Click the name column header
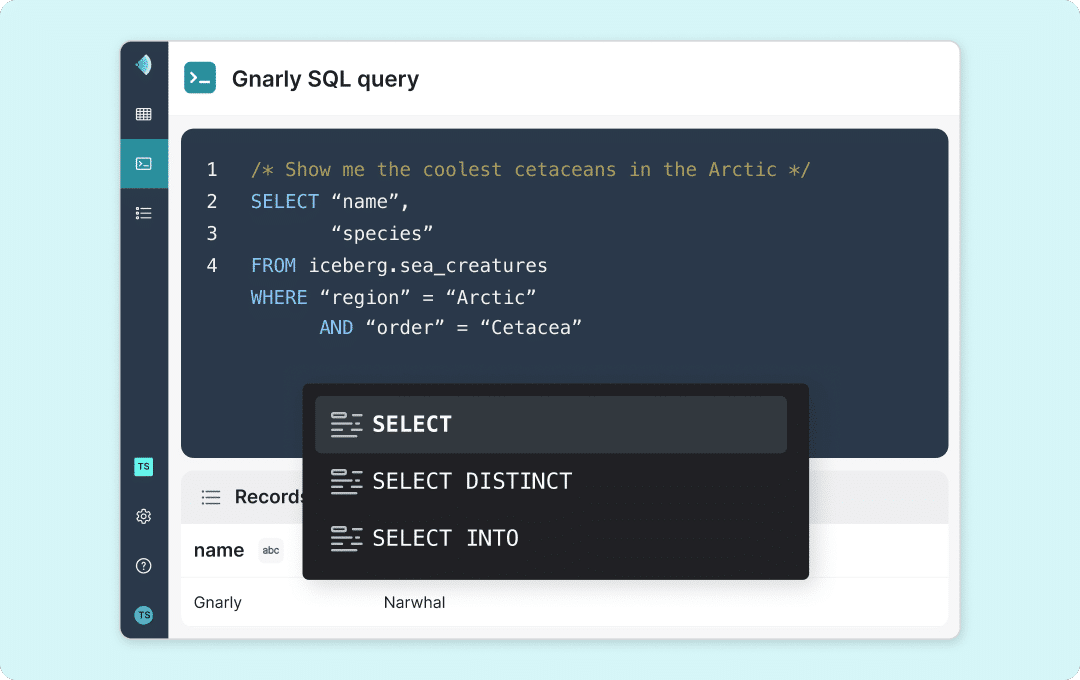Image resolution: width=1080 pixels, height=680 pixels. click(x=219, y=550)
